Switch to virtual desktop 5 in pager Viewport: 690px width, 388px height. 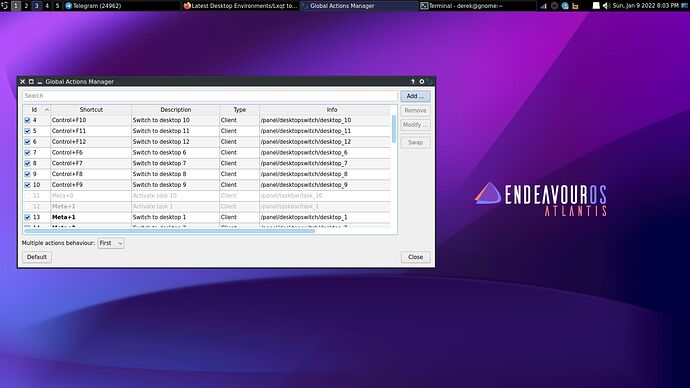coord(57,6)
